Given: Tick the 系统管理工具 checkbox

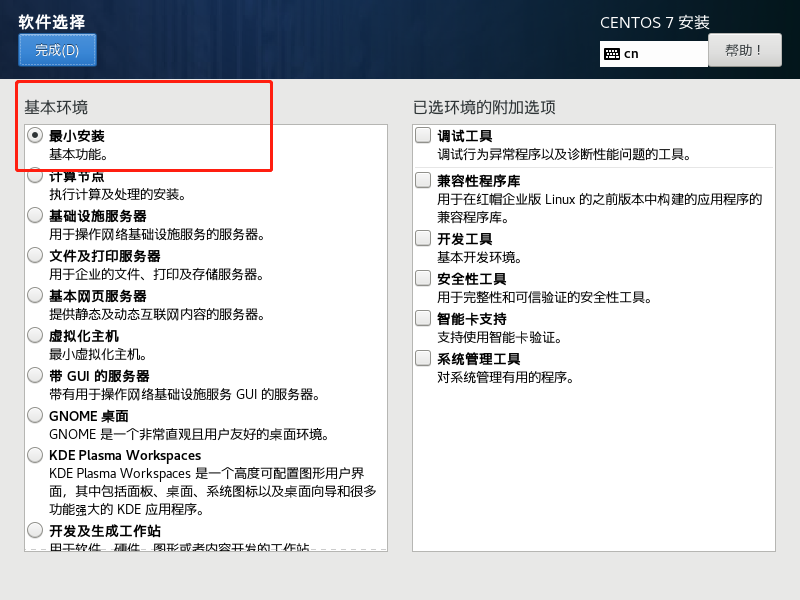Looking at the screenshot, I should coord(423,358).
